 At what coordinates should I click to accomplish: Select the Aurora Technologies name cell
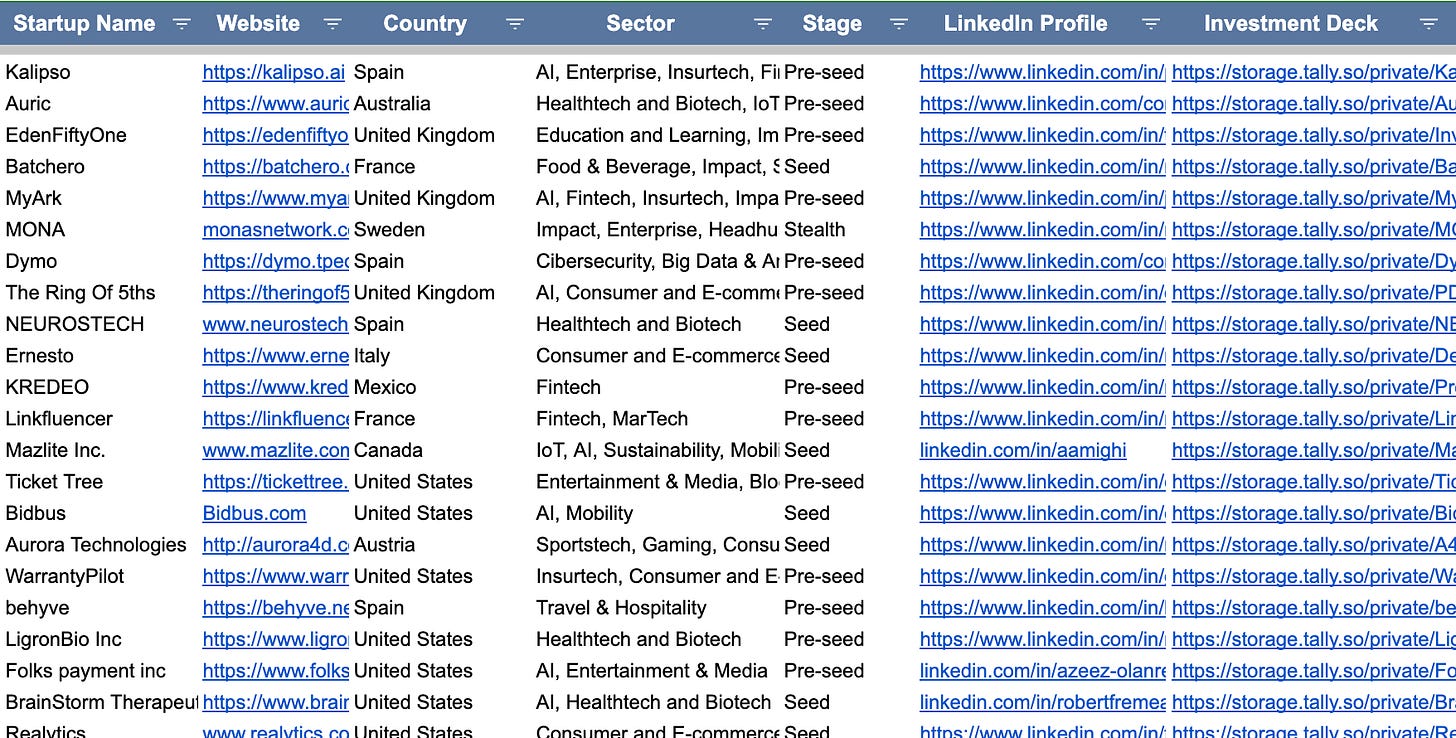tap(96, 545)
